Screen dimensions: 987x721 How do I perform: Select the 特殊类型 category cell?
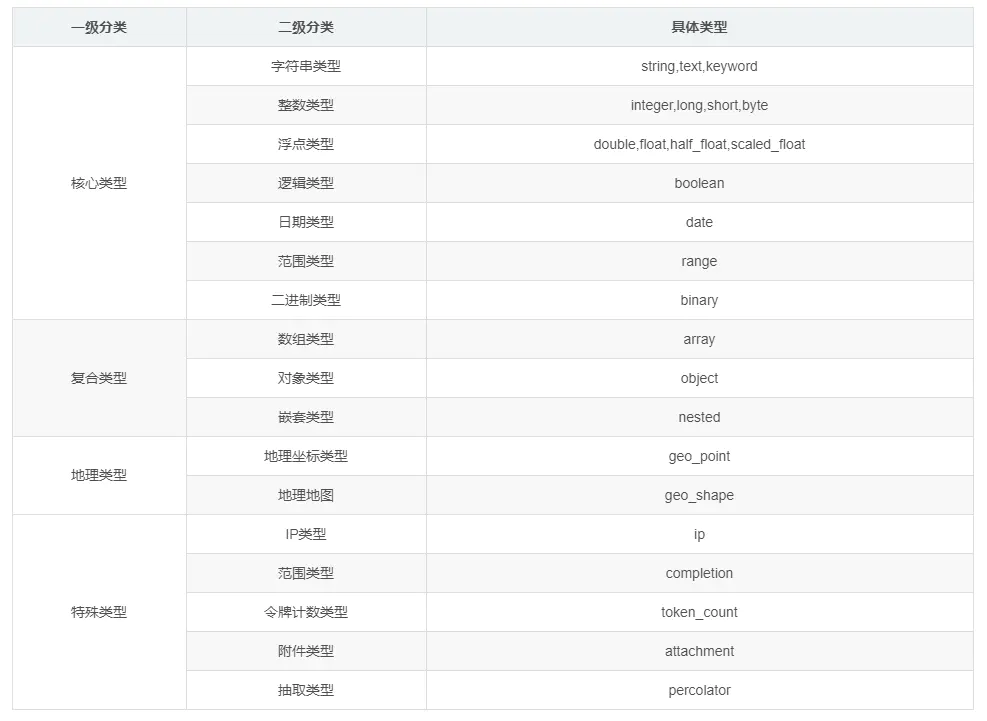point(97,612)
